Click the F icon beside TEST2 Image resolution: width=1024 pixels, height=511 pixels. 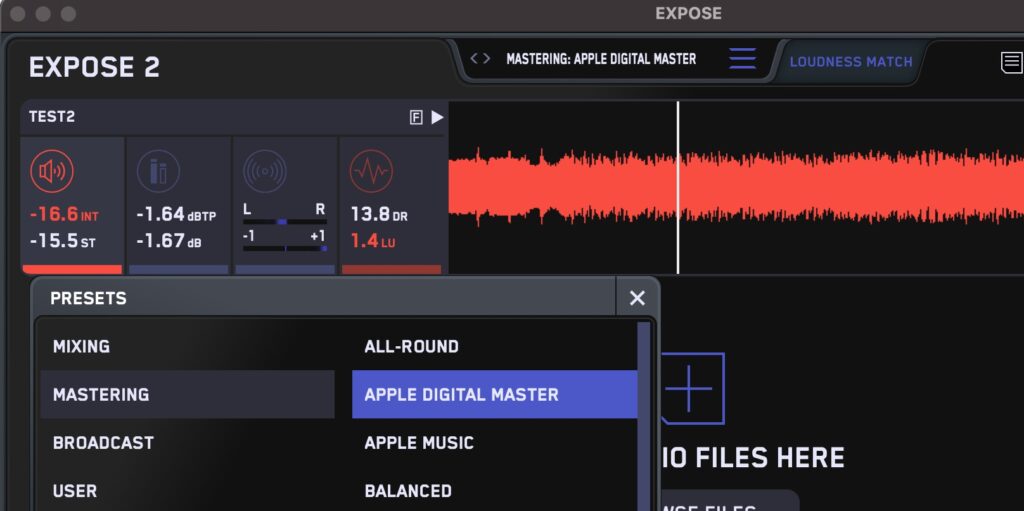point(416,118)
